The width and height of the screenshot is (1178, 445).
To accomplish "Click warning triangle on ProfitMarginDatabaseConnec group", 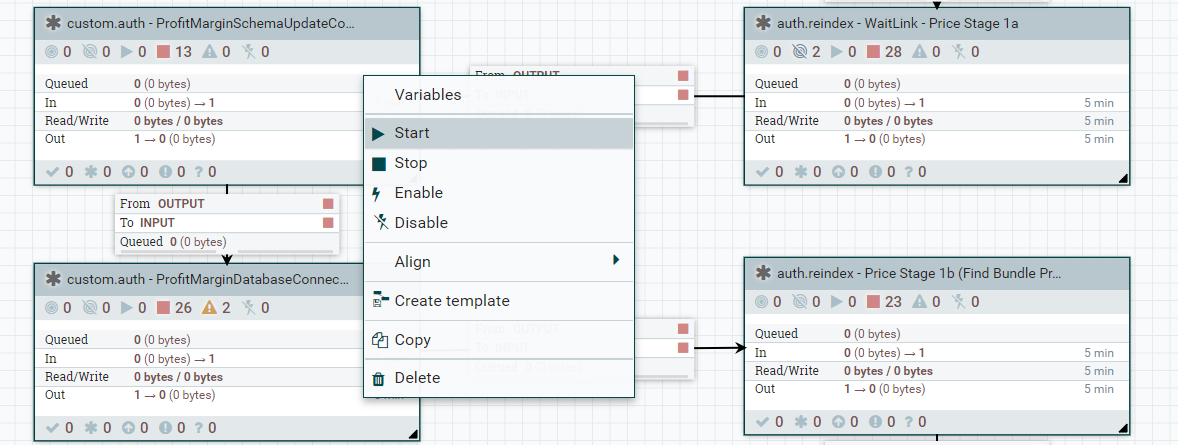I will pyautogui.click(x=211, y=308).
